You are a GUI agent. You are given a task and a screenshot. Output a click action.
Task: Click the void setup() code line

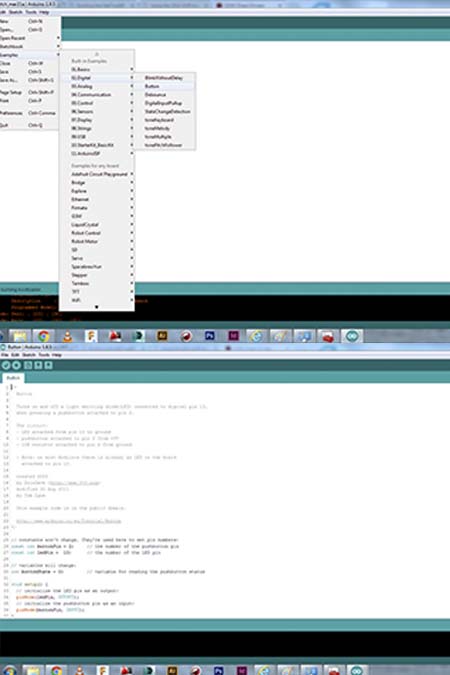click(29, 584)
